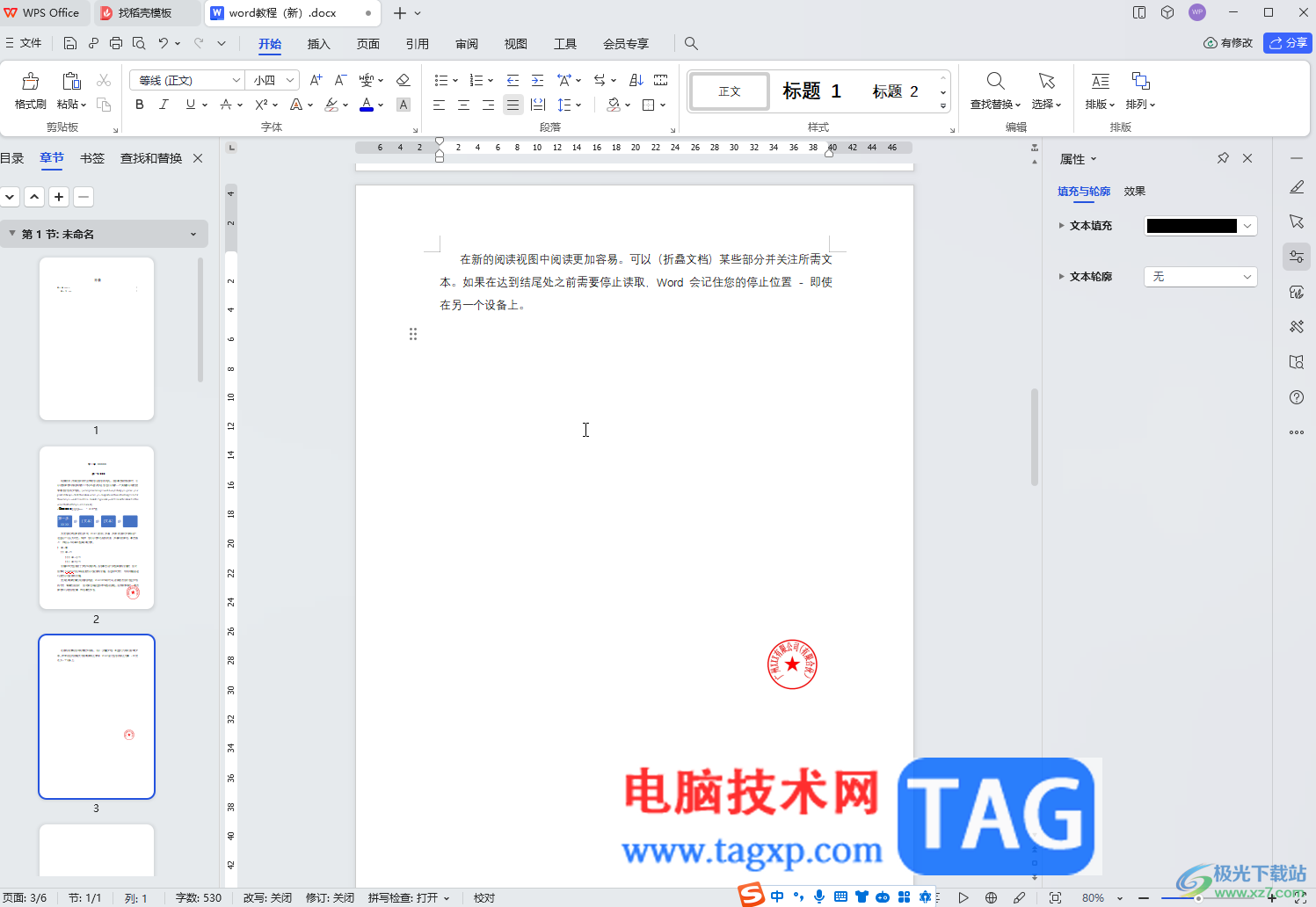Viewport: 1316px width, 907px height.
Task: Switch to Effects tab in Properties panel
Action: [x=1135, y=191]
